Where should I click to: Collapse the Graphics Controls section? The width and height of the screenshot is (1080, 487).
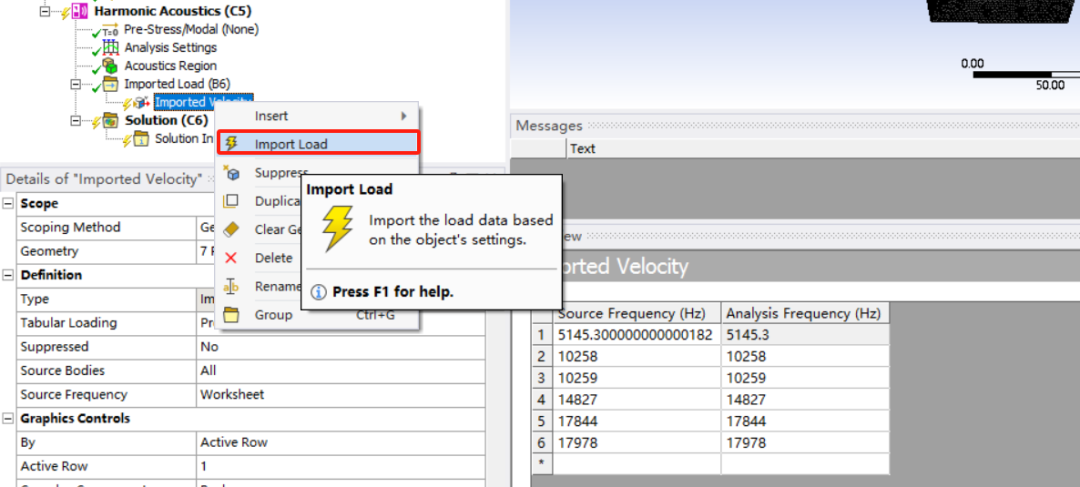(8, 419)
